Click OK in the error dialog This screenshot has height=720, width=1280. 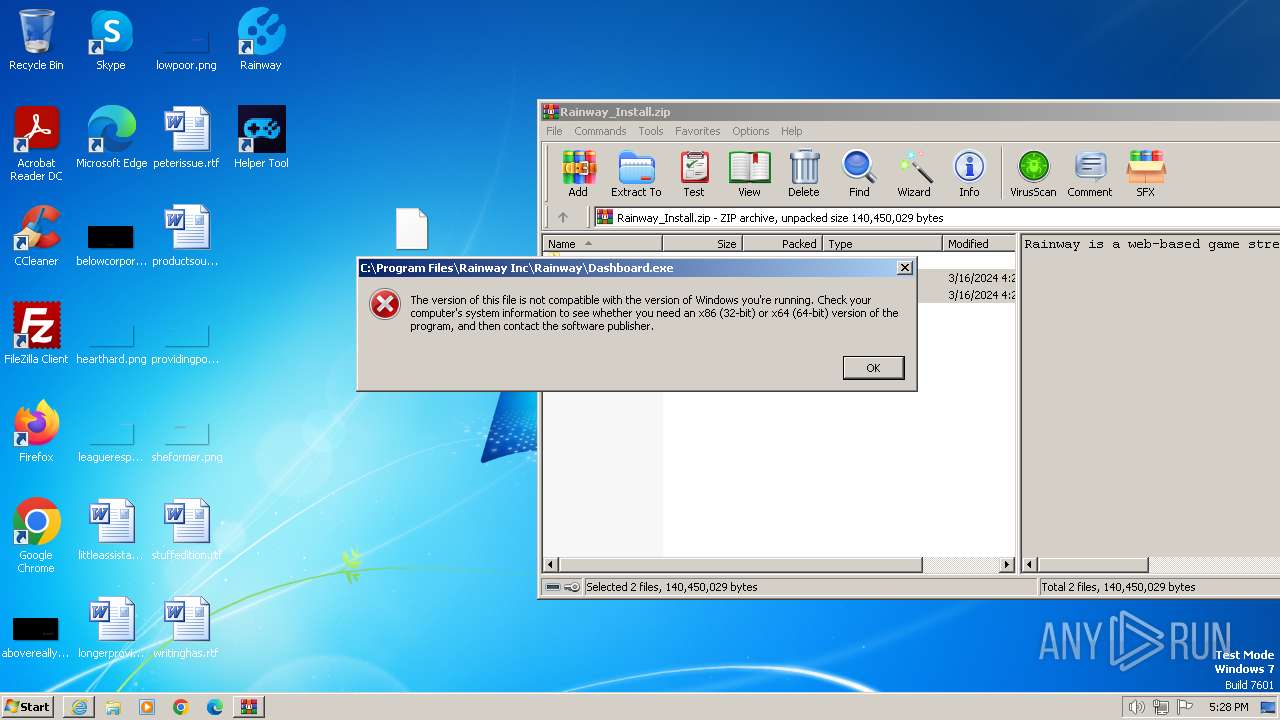873,368
